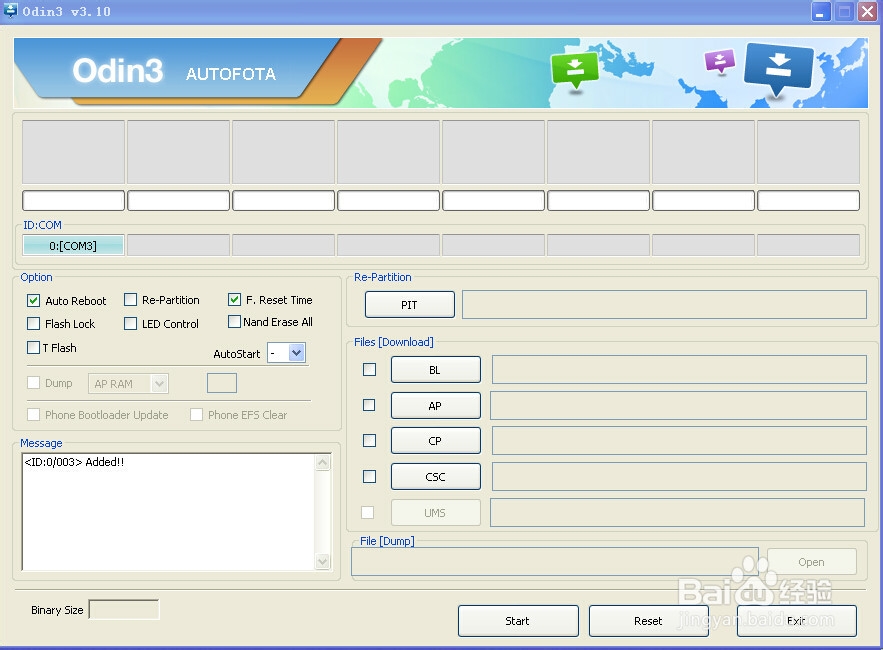
Task: Tick the checkbox beside AP button
Action: (x=369, y=405)
